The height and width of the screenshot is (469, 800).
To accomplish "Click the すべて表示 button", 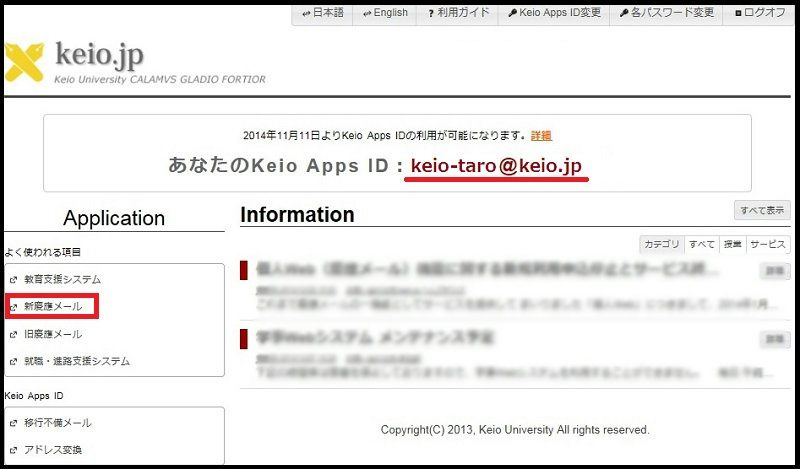I will [x=762, y=210].
